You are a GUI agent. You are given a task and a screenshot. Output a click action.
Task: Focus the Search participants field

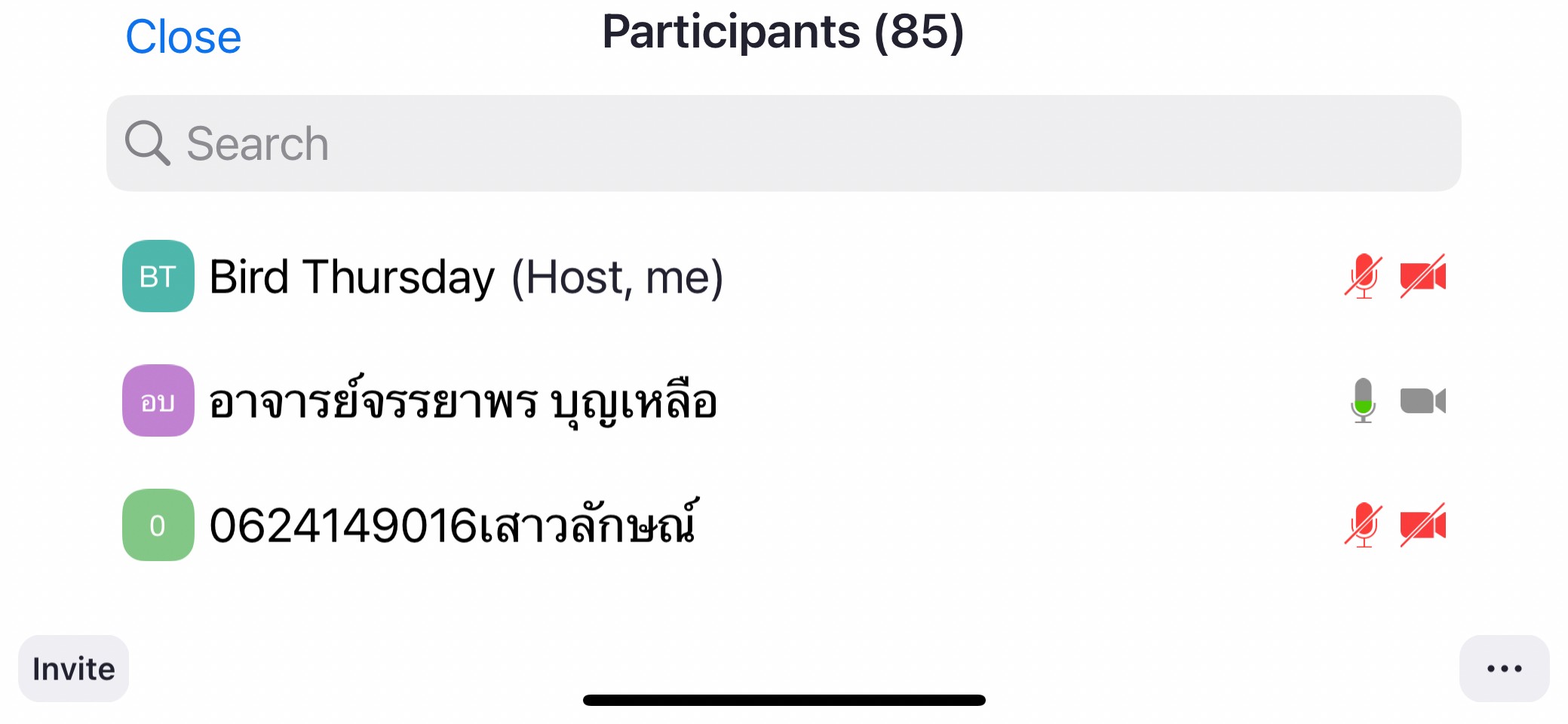coord(784,143)
